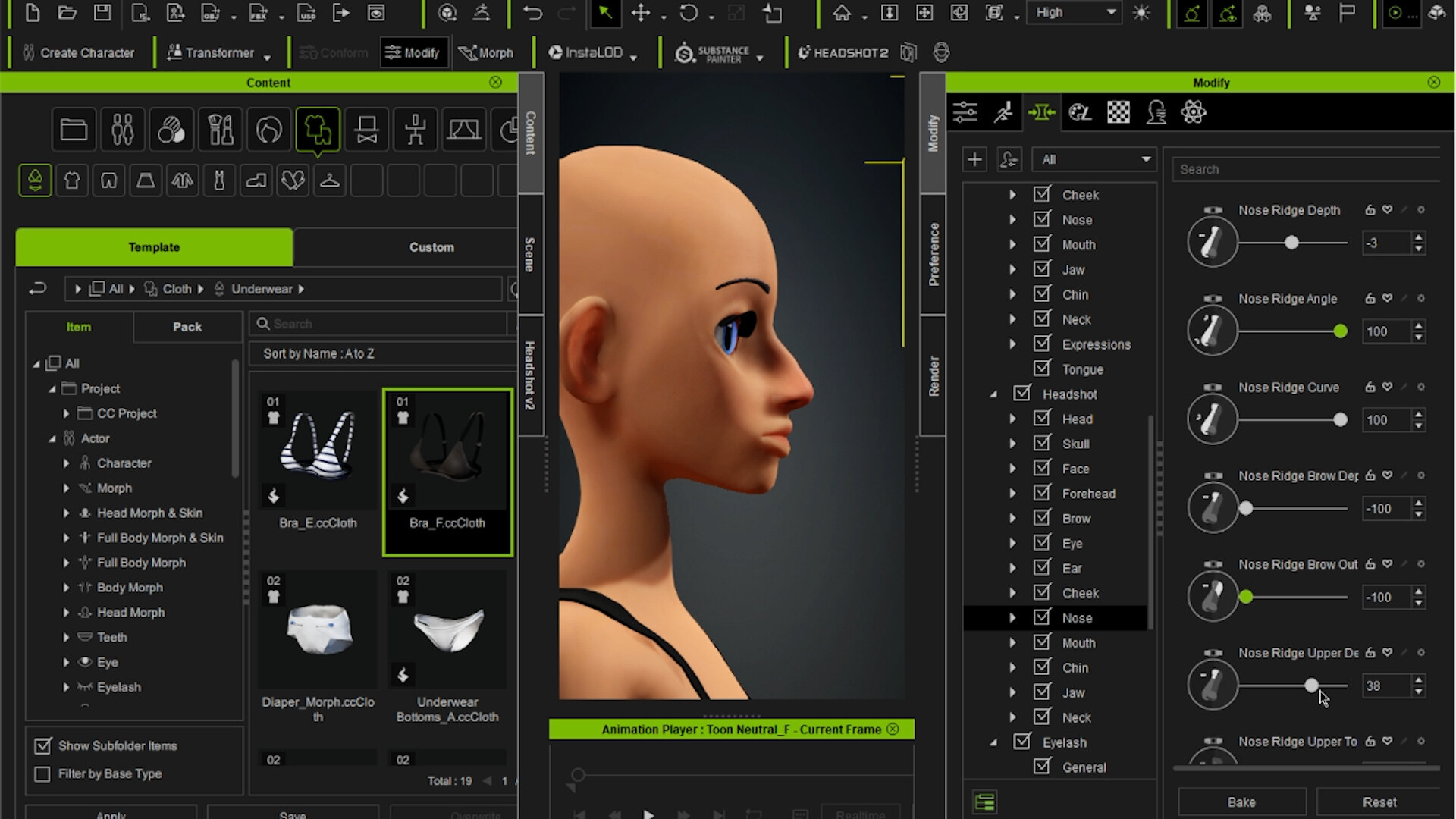The width and height of the screenshot is (1456, 819).
Task: Click the Morph toolbar button
Action: click(486, 52)
